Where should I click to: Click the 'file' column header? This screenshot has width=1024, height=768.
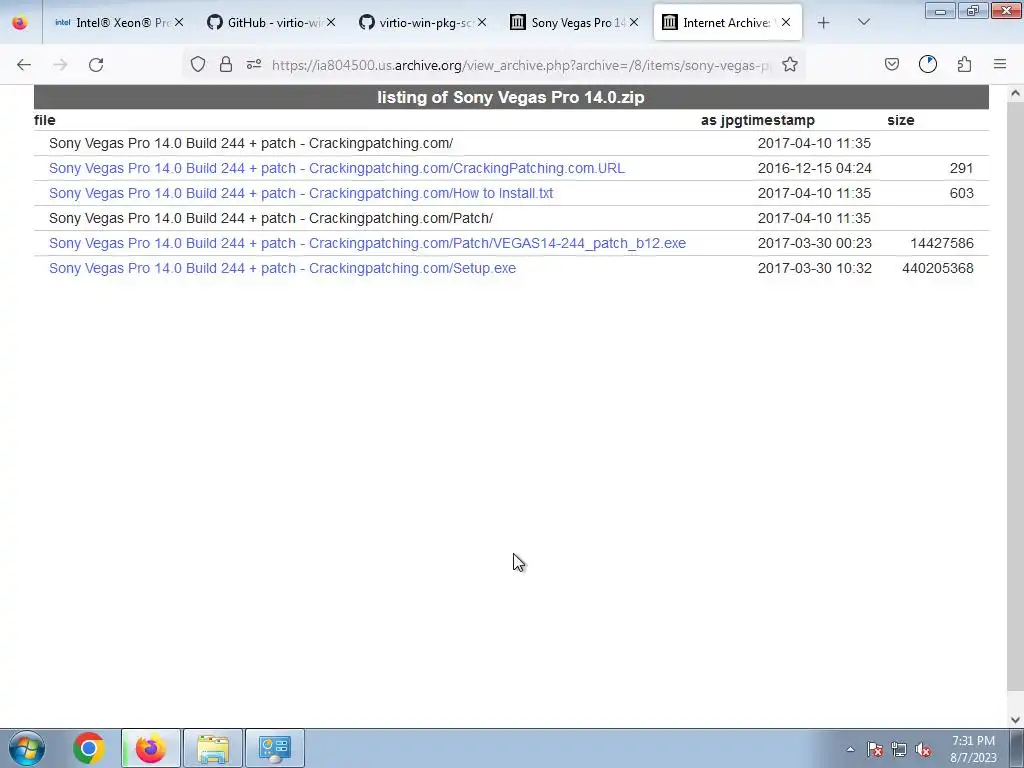pyautogui.click(x=45, y=120)
